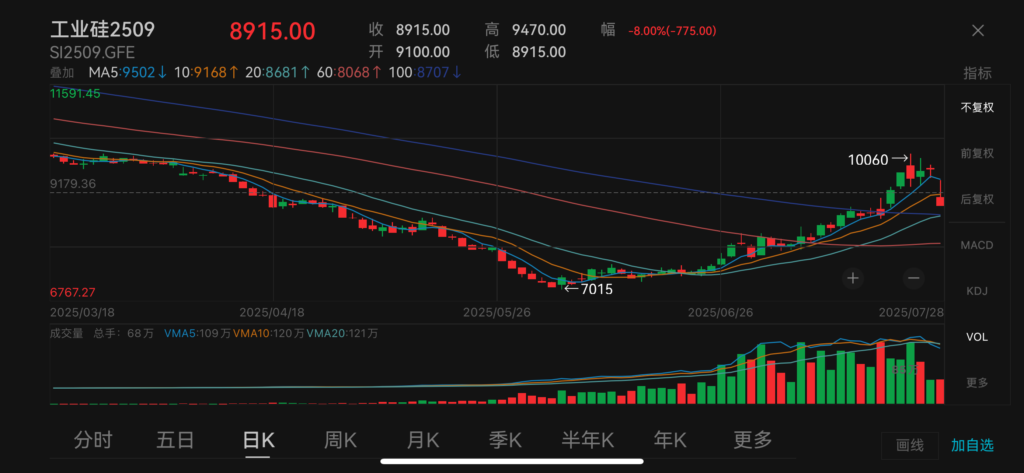1024x473 pixels.
Task: Tap the 10:9168 moving average label
Action: pyautogui.click(x=206, y=73)
